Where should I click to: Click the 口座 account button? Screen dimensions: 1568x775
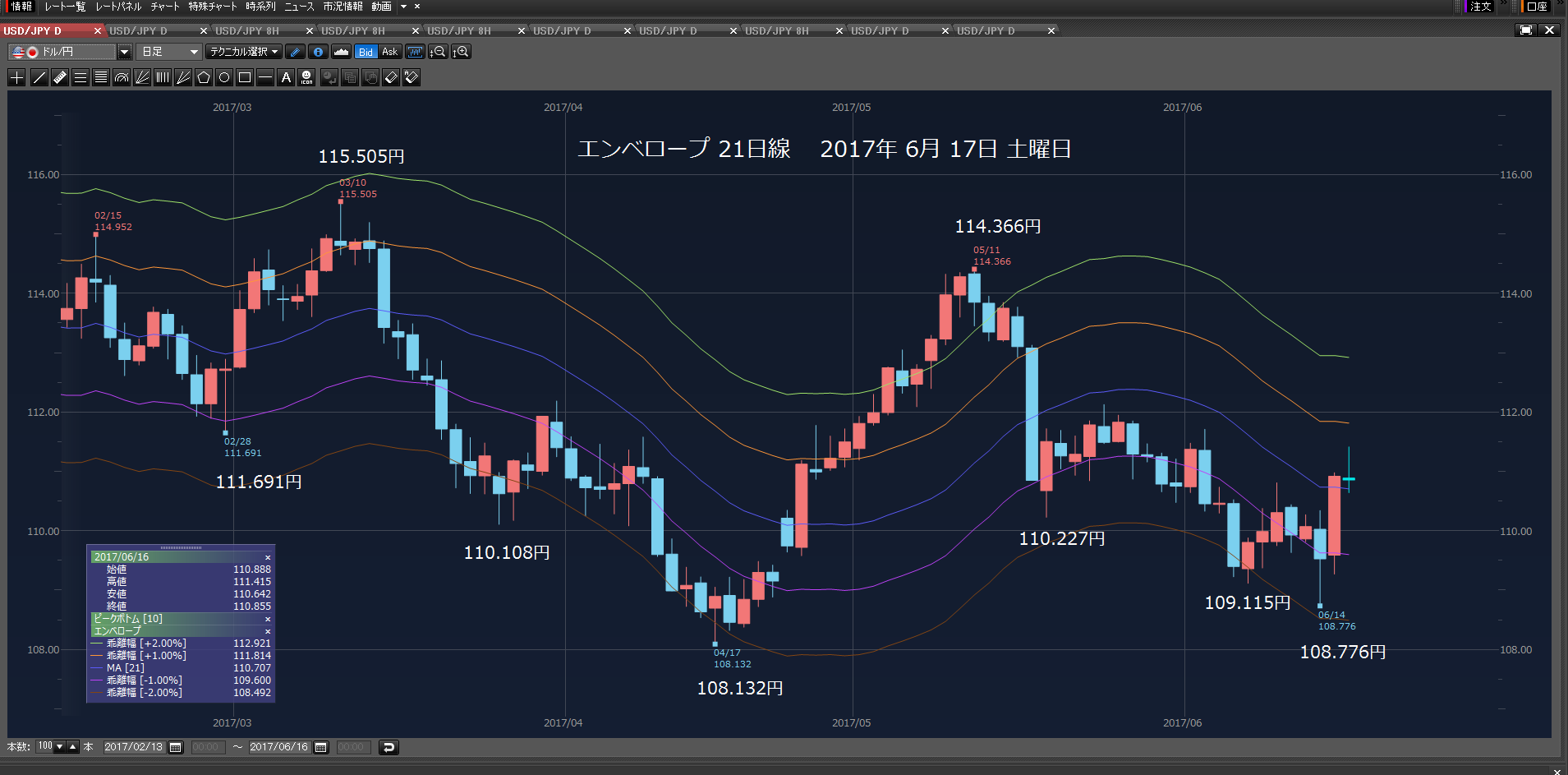pyautogui.click(x=1536, y=7)
